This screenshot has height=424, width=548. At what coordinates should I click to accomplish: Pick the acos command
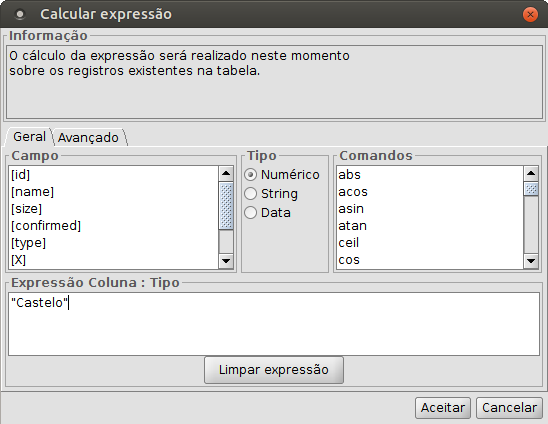click(430, 192)
